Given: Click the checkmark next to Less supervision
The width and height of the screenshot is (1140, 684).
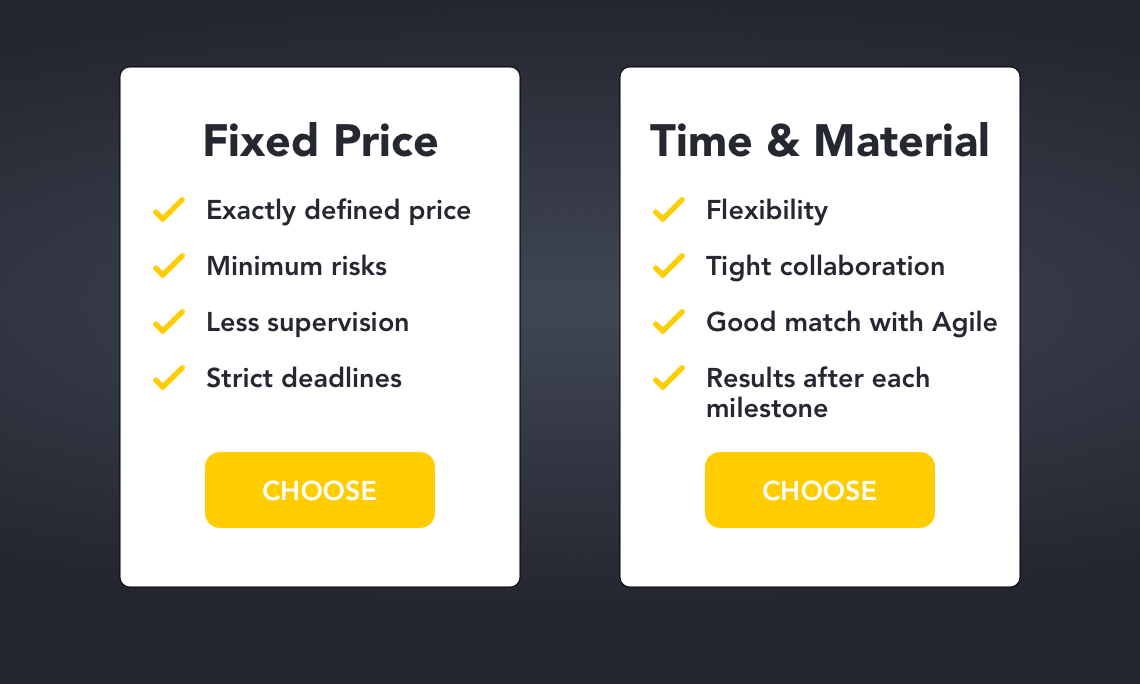Looking at the screenshot, I should tap(169, 321).
